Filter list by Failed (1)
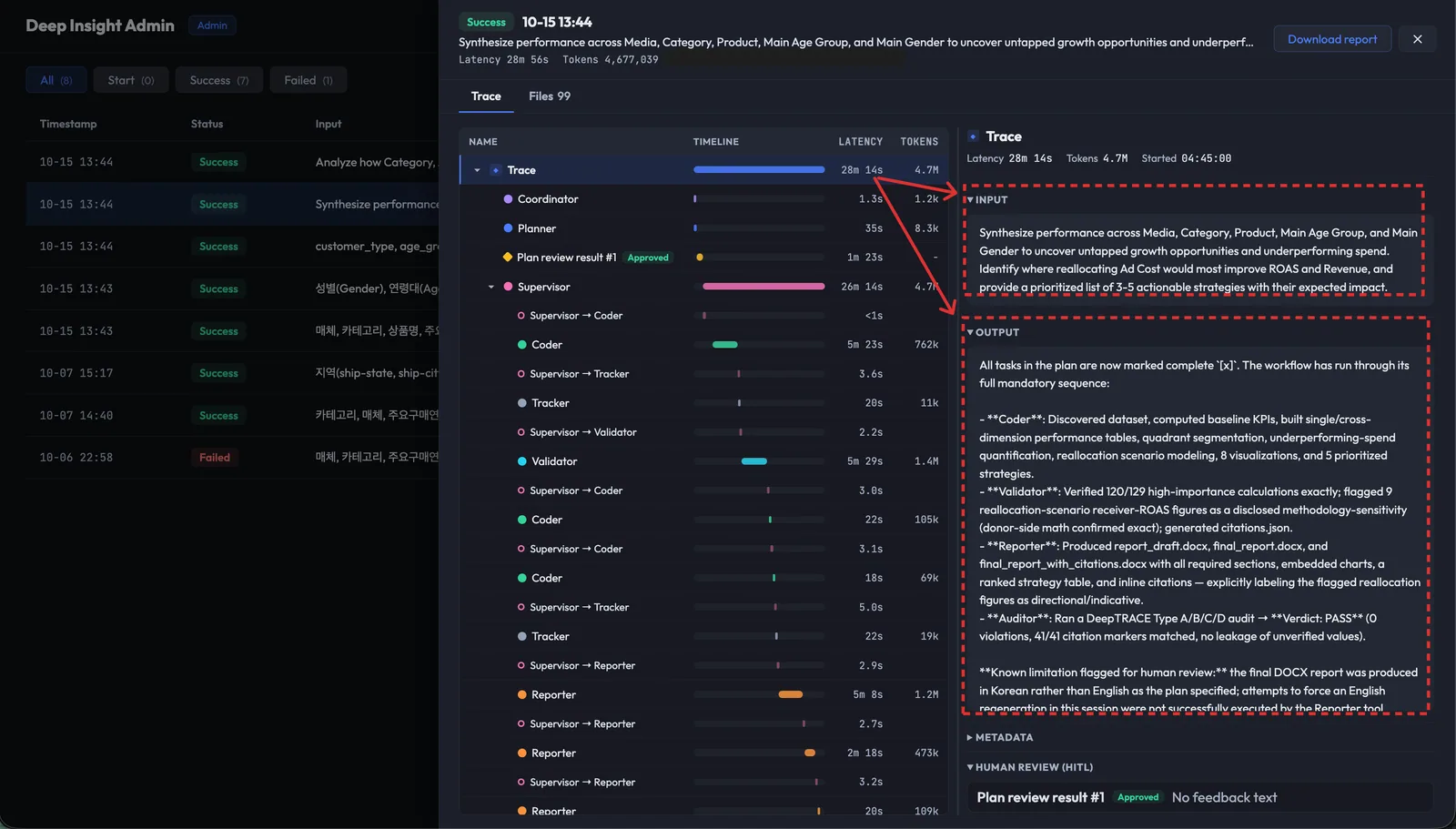 308,80
